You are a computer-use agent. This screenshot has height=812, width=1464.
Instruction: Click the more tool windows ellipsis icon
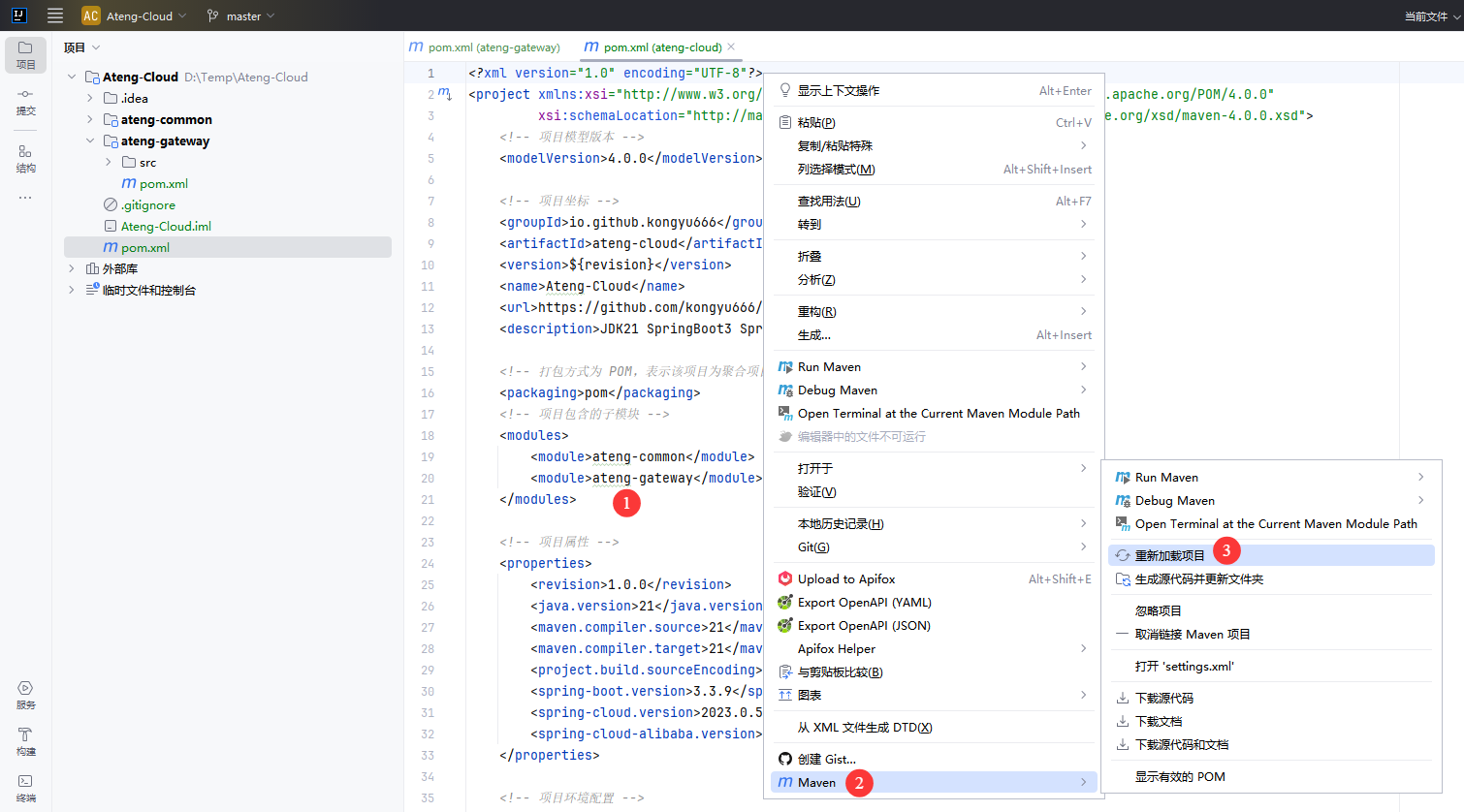[x=25, y=198]
